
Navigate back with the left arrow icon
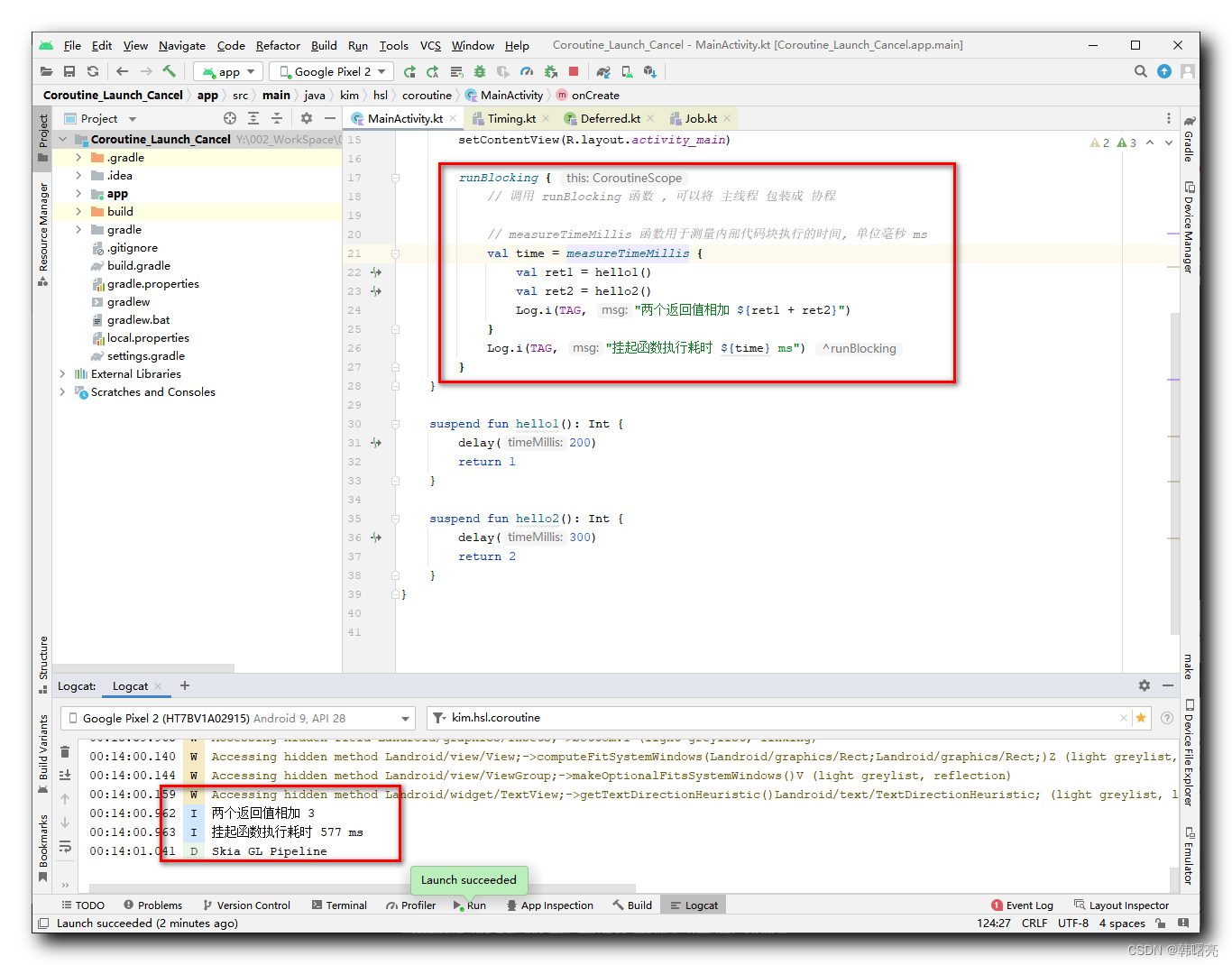(x=123, y=71)
